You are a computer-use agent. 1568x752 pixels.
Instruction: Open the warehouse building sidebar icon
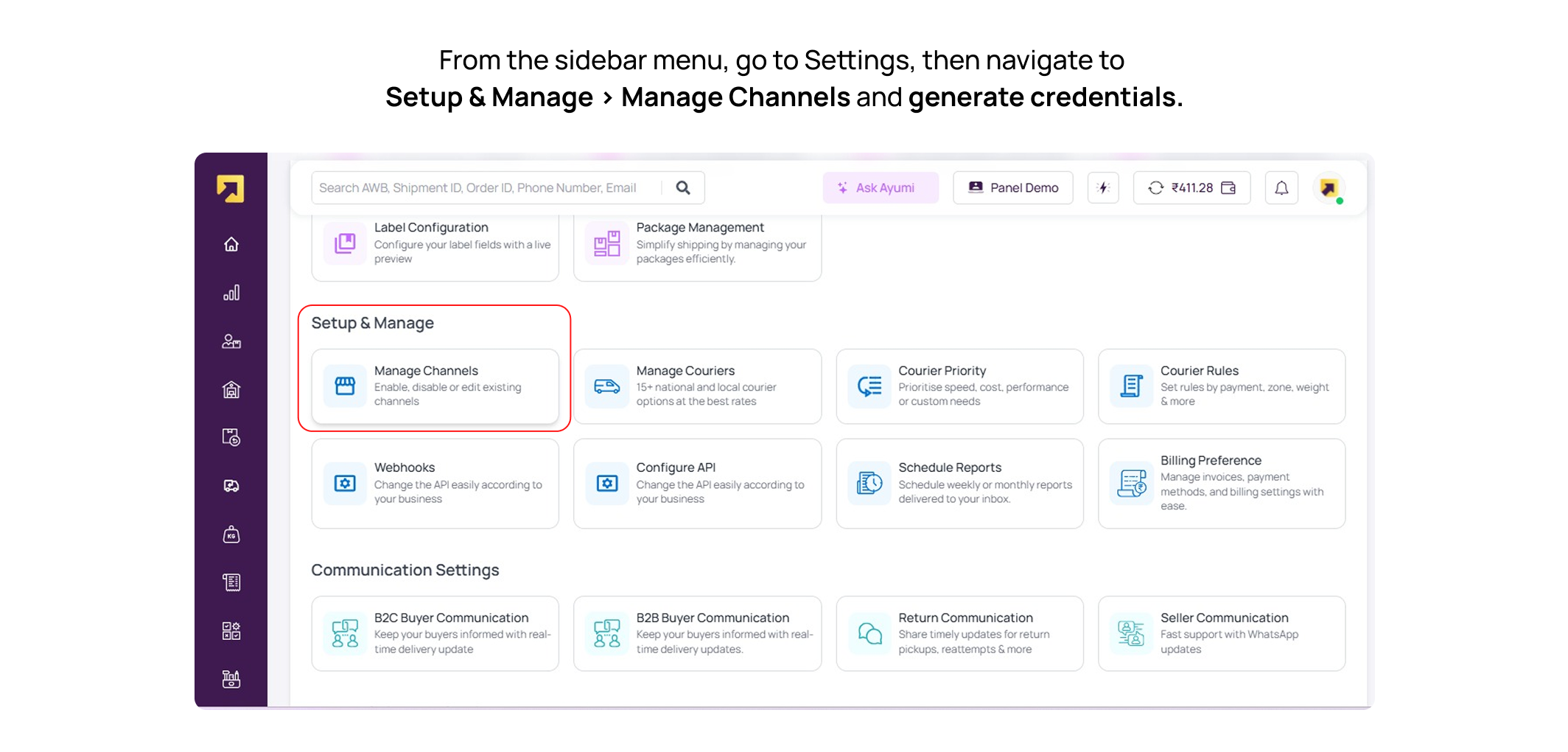[231, 389]
